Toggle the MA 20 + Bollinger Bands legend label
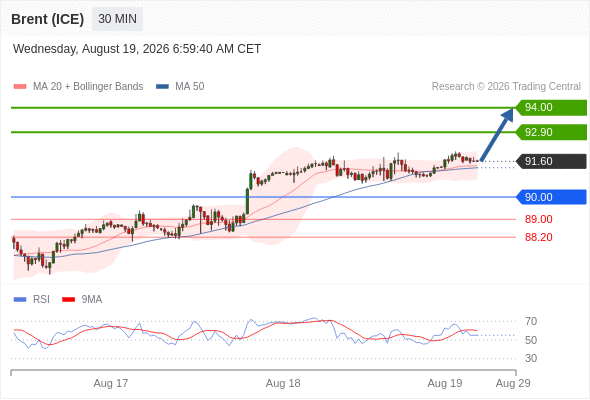Viewport: 590px width, 400px height. click(x=88, y=87)
